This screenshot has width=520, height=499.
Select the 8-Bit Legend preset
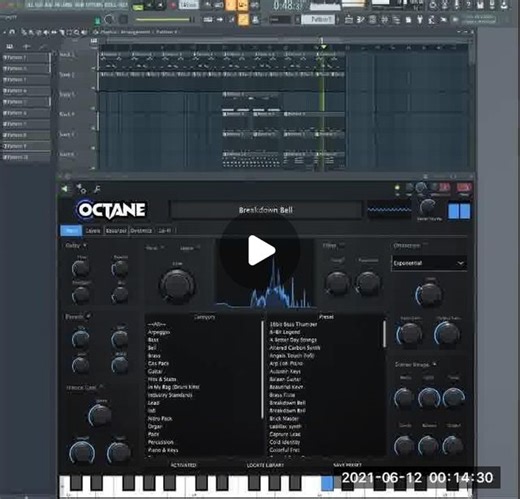point(285,332)
